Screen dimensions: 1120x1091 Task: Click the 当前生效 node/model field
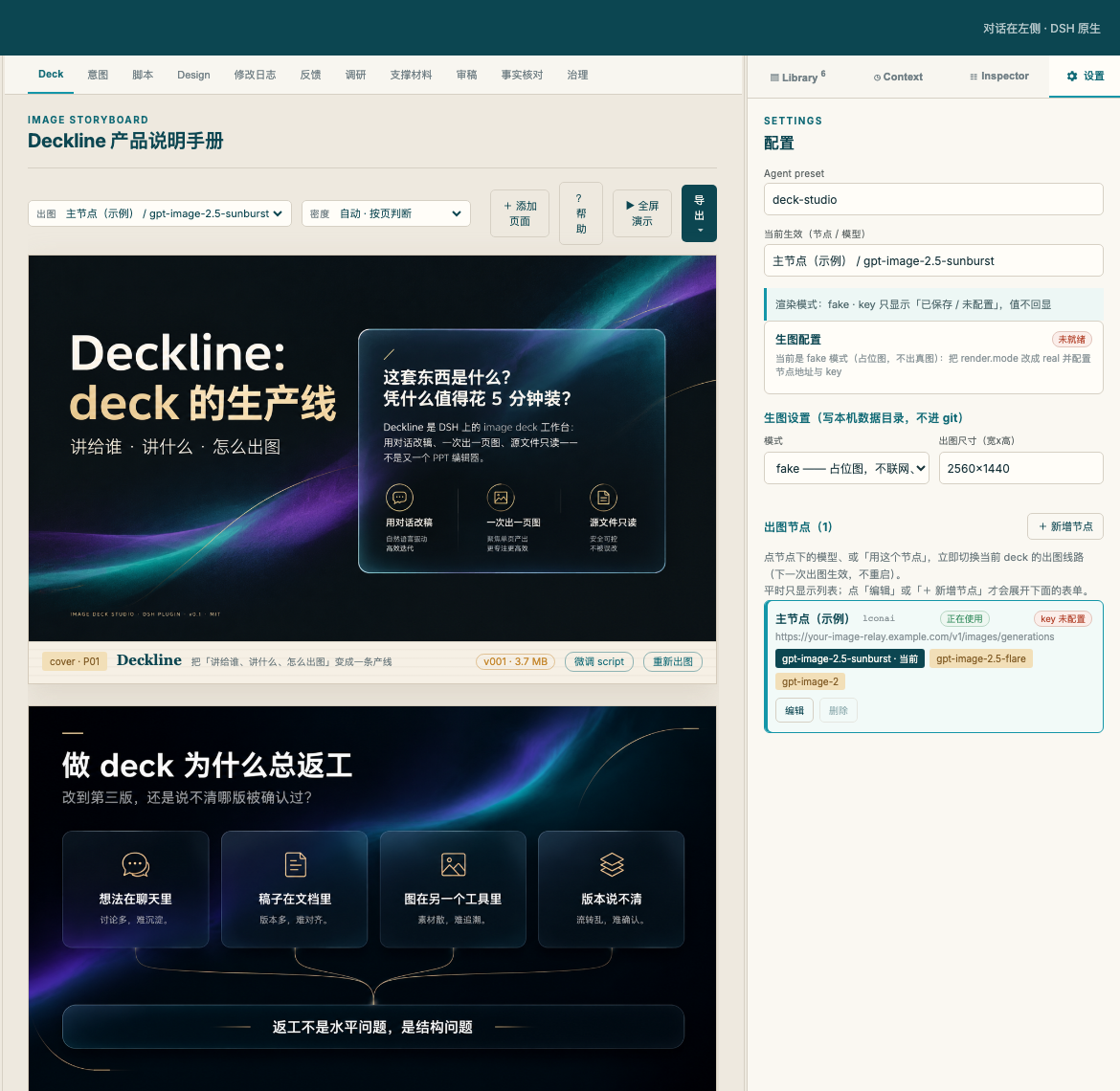point(933,260)
